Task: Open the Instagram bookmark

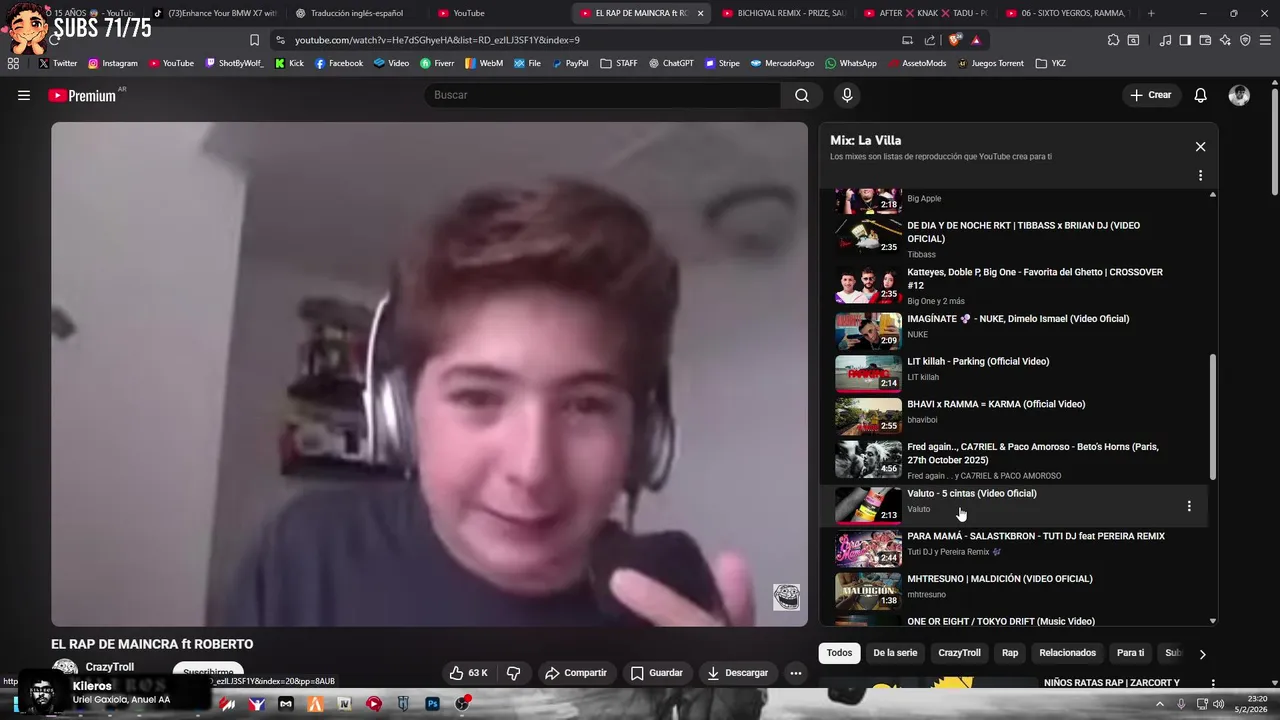Action: [x=113, y=63]
